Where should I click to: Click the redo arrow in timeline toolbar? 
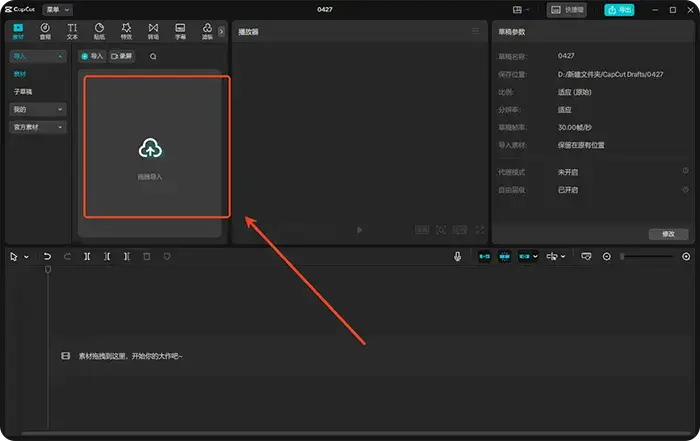click(x=67, y=256)
